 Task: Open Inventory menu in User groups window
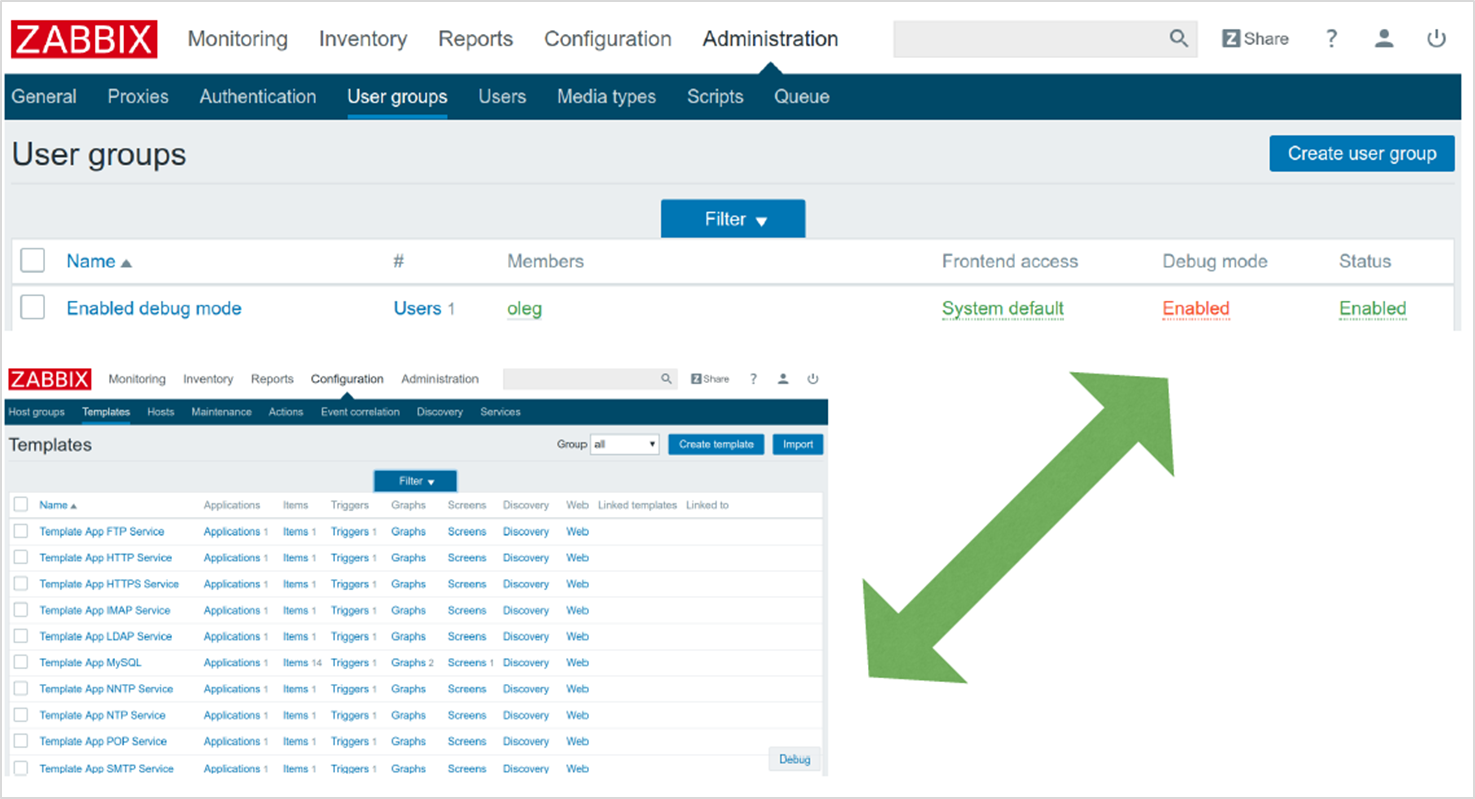pyautogui.click(x=363, y=39)
